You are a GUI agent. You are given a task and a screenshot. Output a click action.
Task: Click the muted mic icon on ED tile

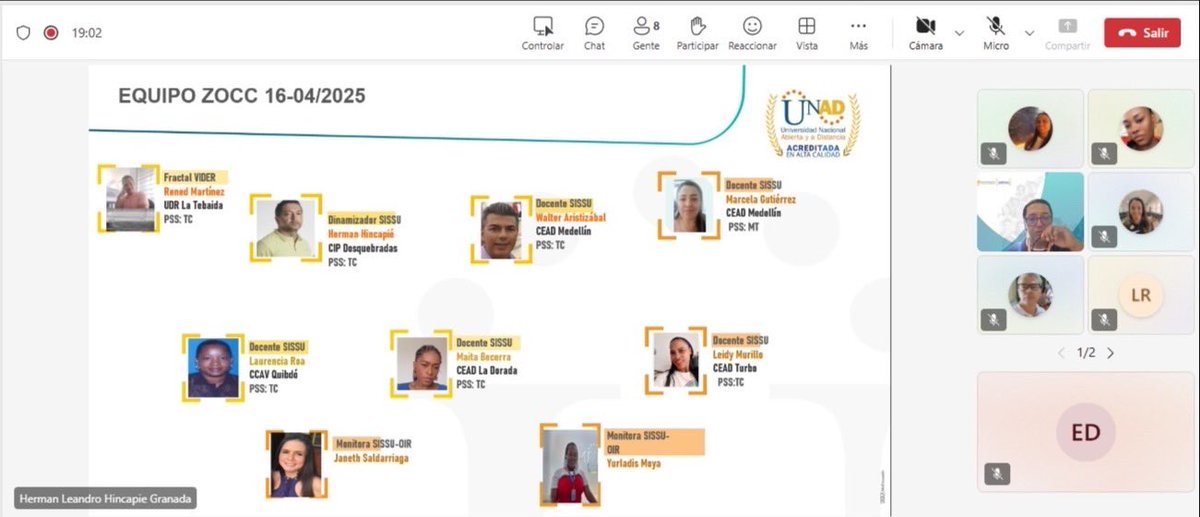pos(996,474)
